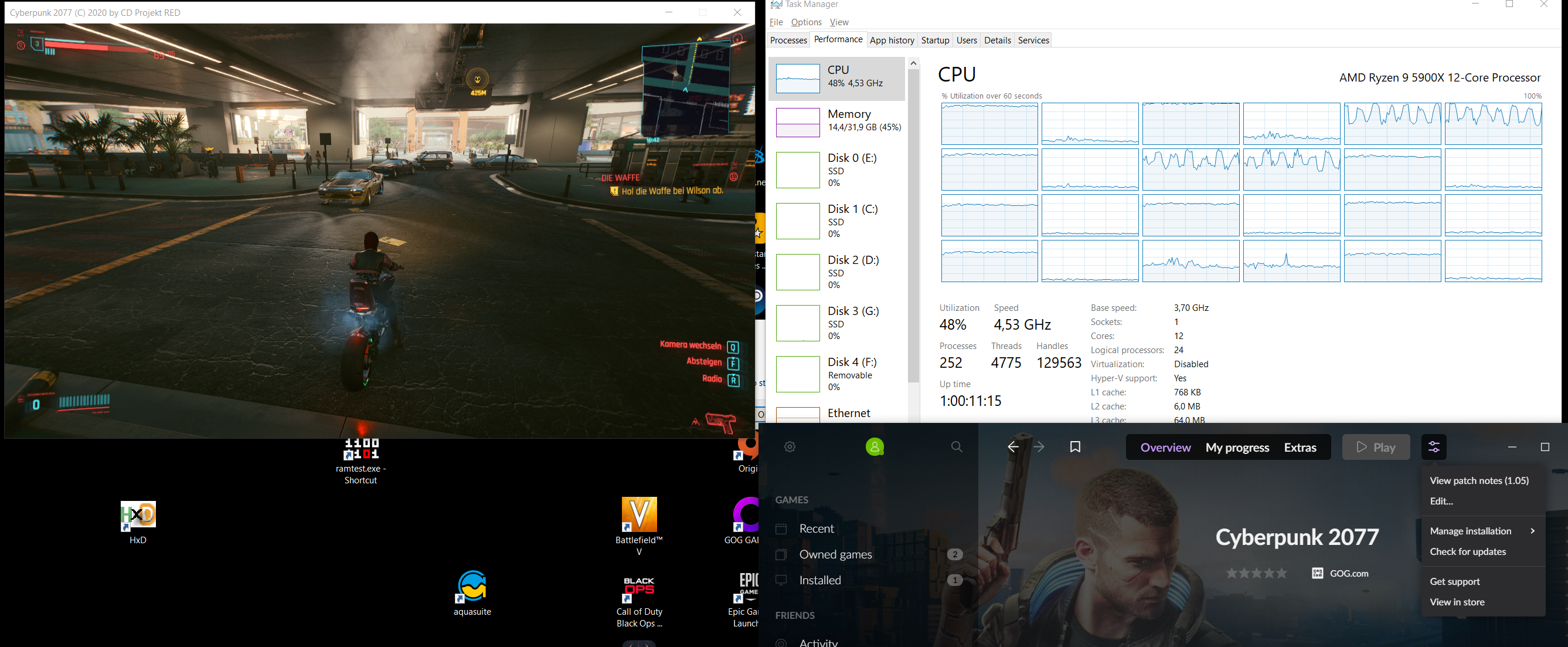Open the My progress tab
This screenshot has width=1568, height=647.
[1237, 448]
